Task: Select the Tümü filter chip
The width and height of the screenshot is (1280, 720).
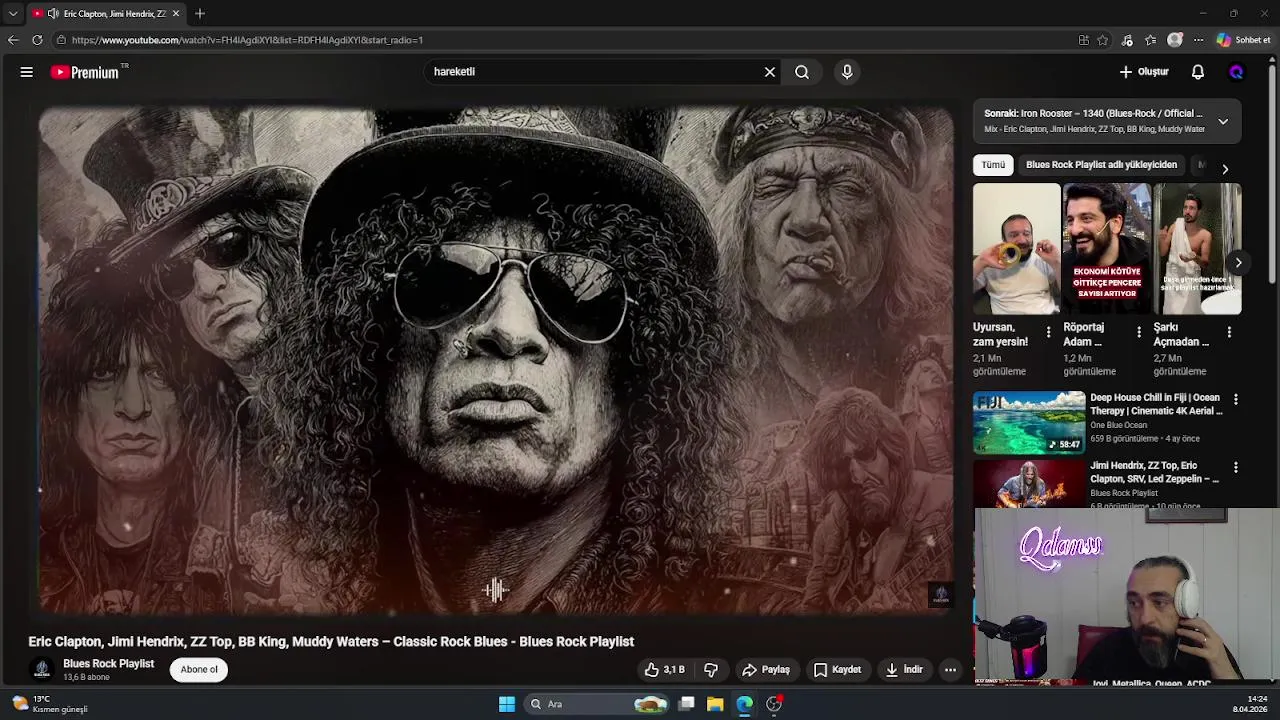Action: pos(993,165)
